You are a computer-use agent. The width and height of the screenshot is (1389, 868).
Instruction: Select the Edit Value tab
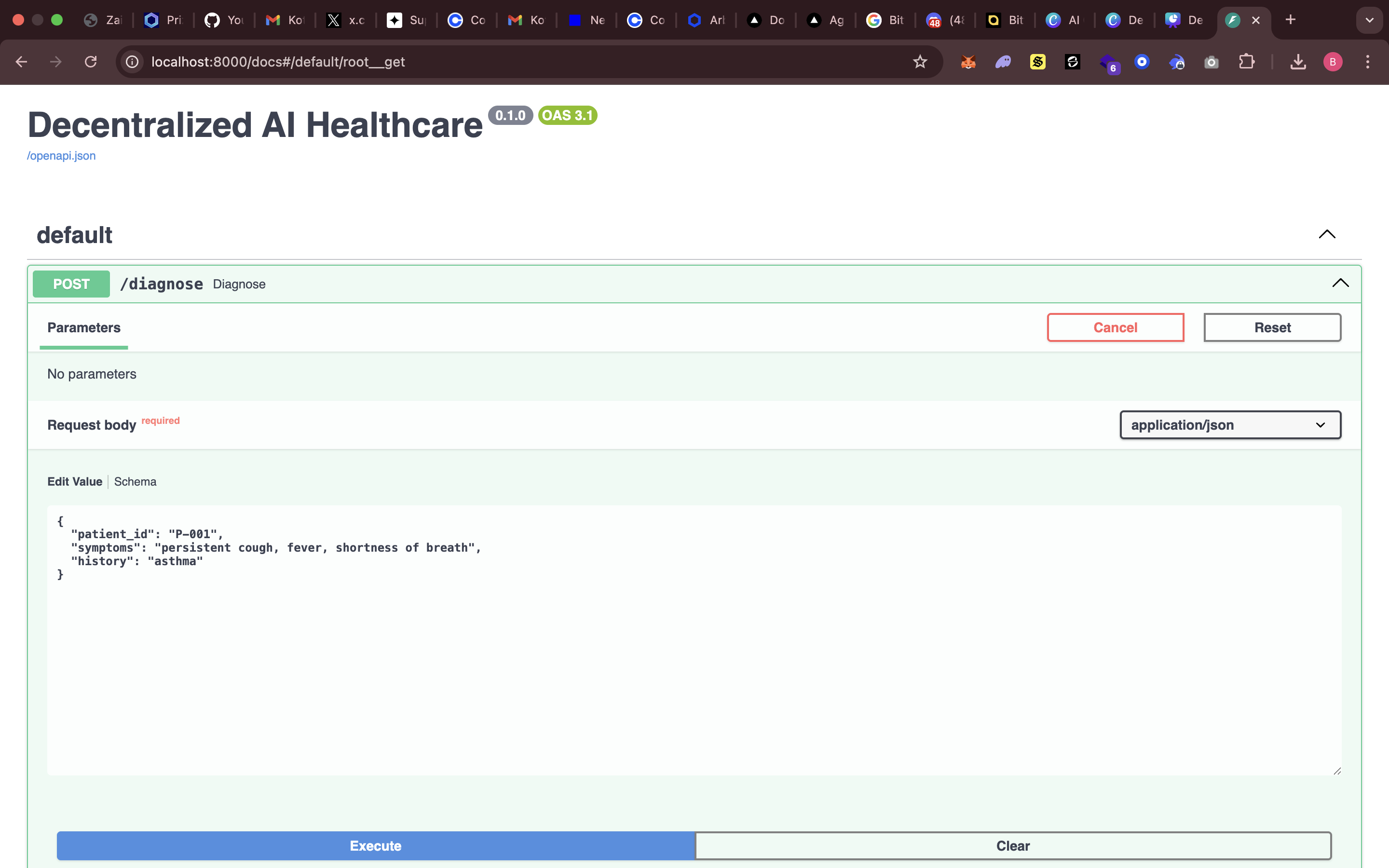(75, 482)
